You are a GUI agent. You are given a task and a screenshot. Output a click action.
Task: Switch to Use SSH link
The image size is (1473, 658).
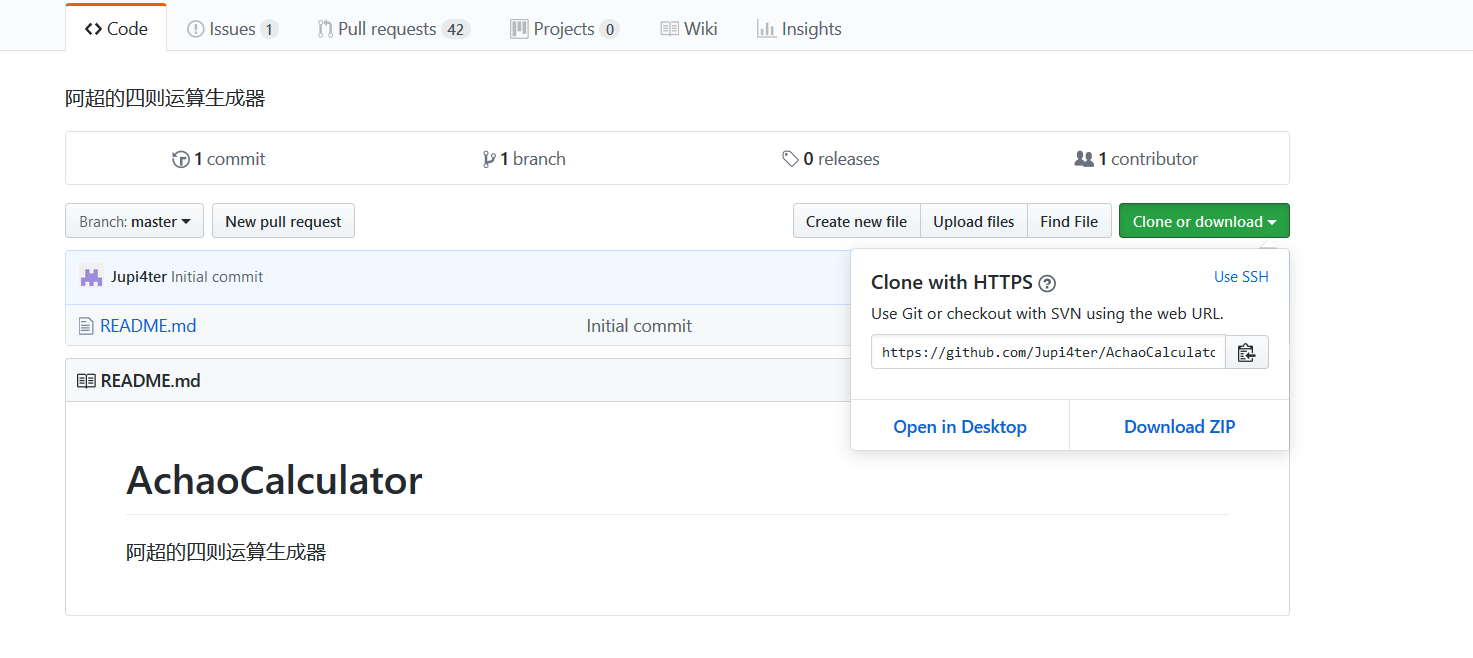coord(1241,277)
